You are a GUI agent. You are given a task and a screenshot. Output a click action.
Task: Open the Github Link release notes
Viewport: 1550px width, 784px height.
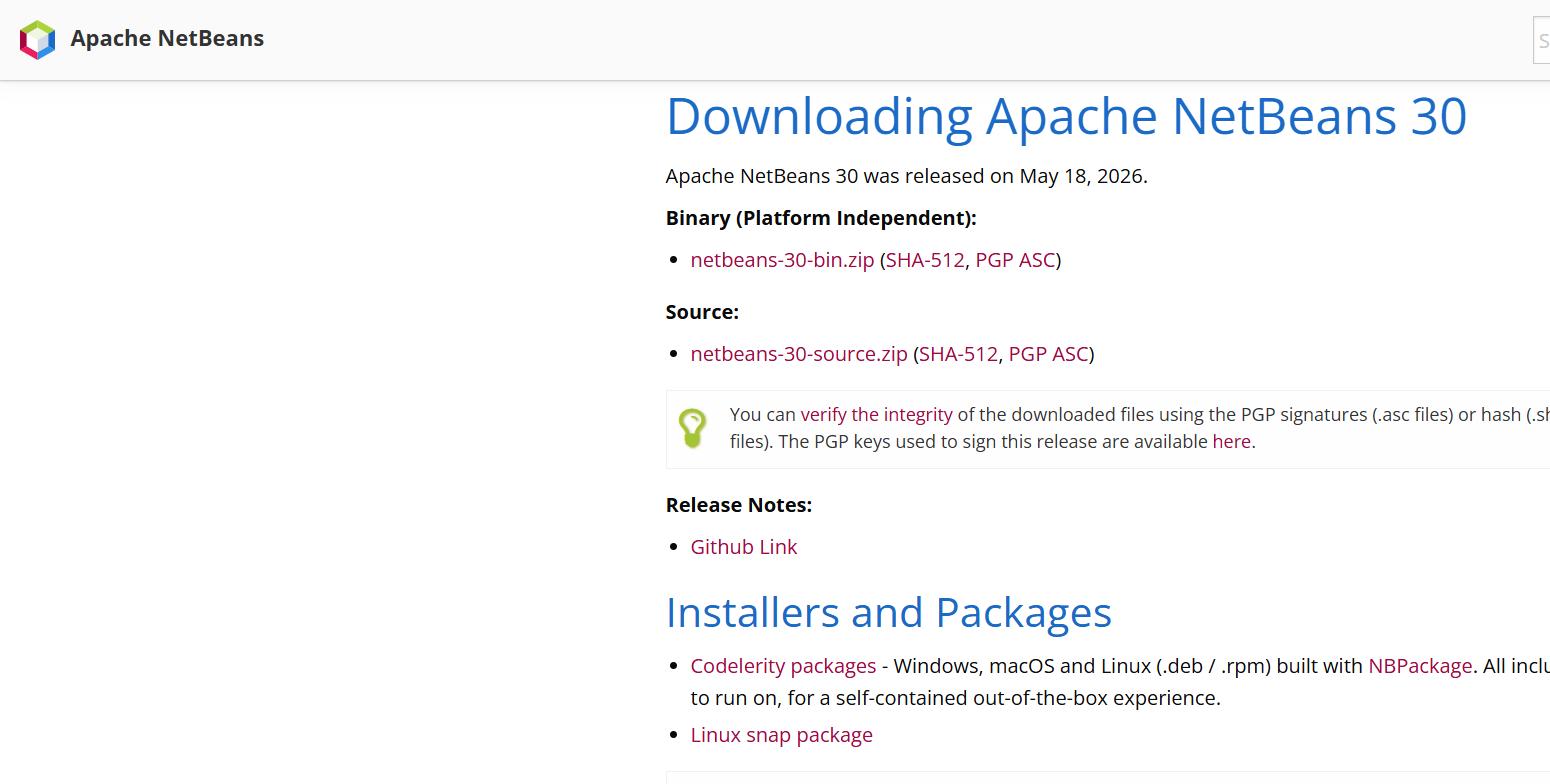(x=744, y=547)
